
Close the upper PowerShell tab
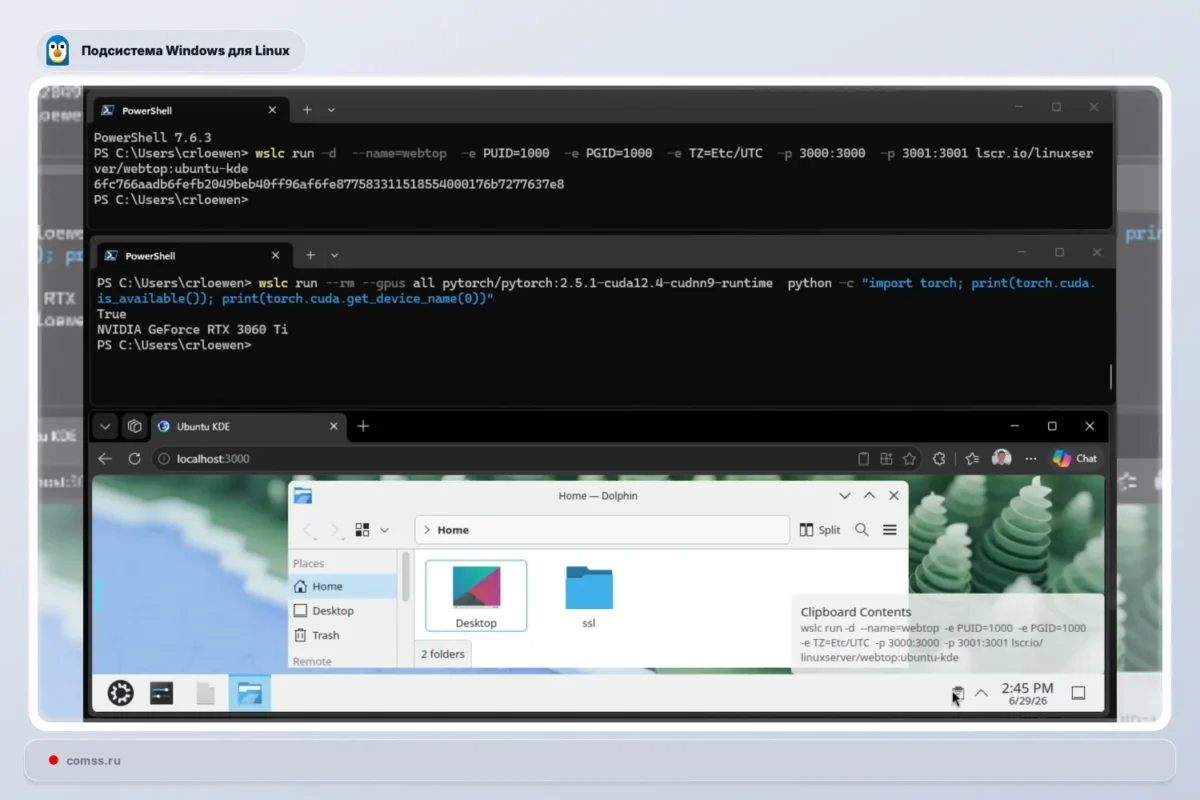point(273,110)
